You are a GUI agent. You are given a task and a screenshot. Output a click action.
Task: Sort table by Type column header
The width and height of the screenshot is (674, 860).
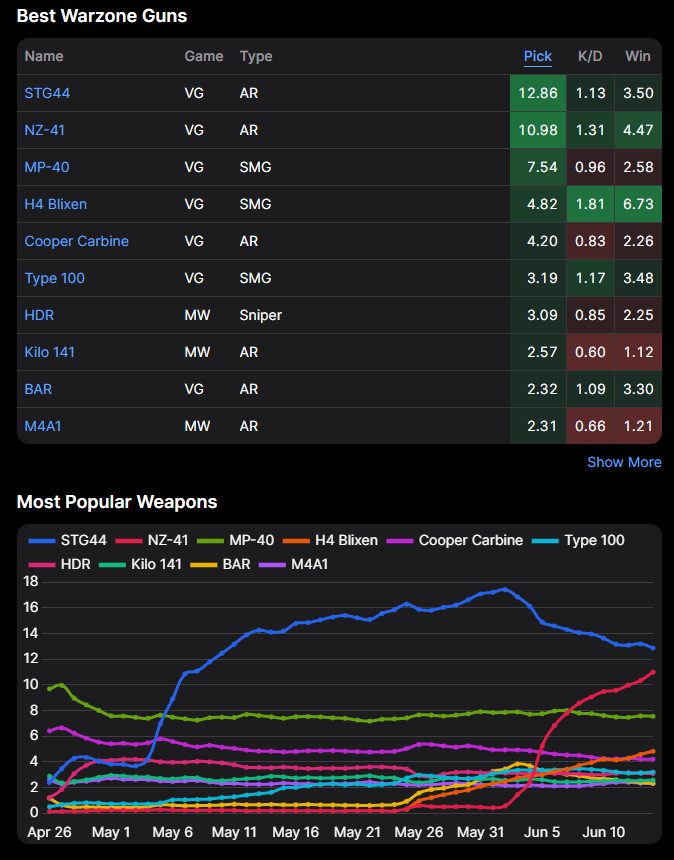pyautogui.click(x=255, y=56)
